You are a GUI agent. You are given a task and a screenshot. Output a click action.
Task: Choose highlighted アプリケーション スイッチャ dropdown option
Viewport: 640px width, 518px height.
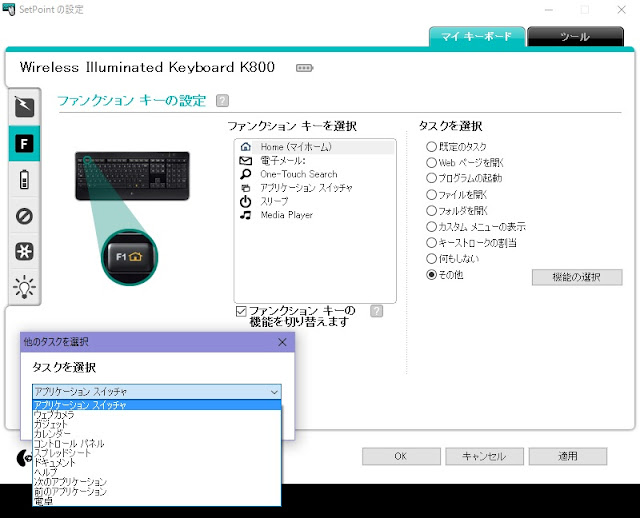click(x=157, y=405)
